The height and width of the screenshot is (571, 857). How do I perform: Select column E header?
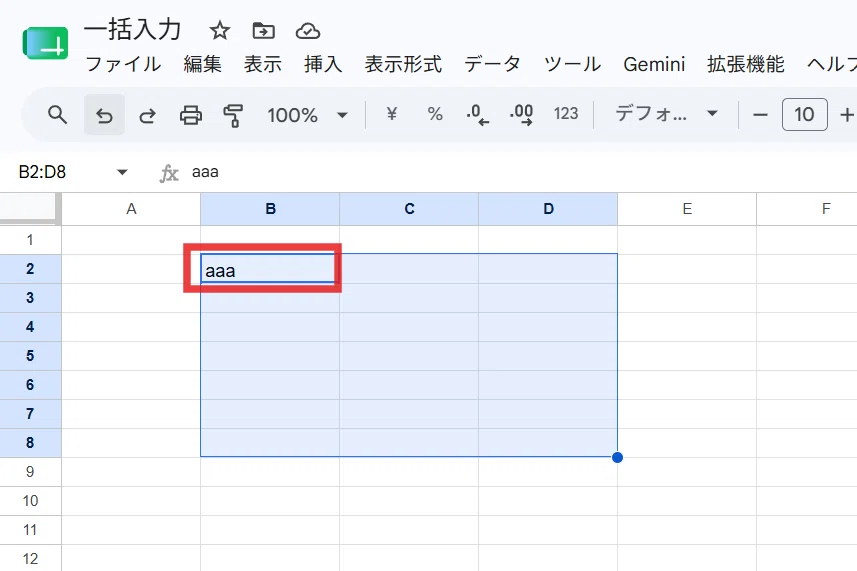tap(687, 209)
